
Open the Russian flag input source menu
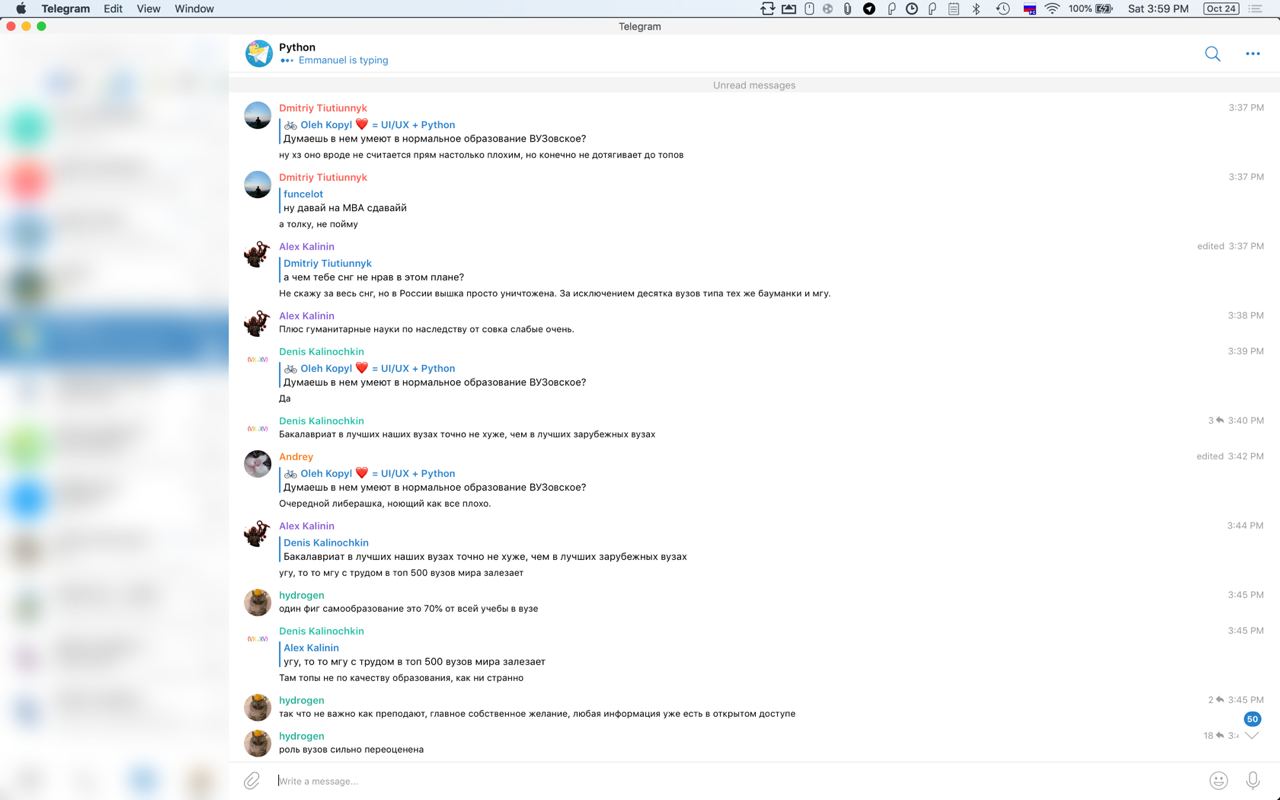click(x=1029, y=8)
